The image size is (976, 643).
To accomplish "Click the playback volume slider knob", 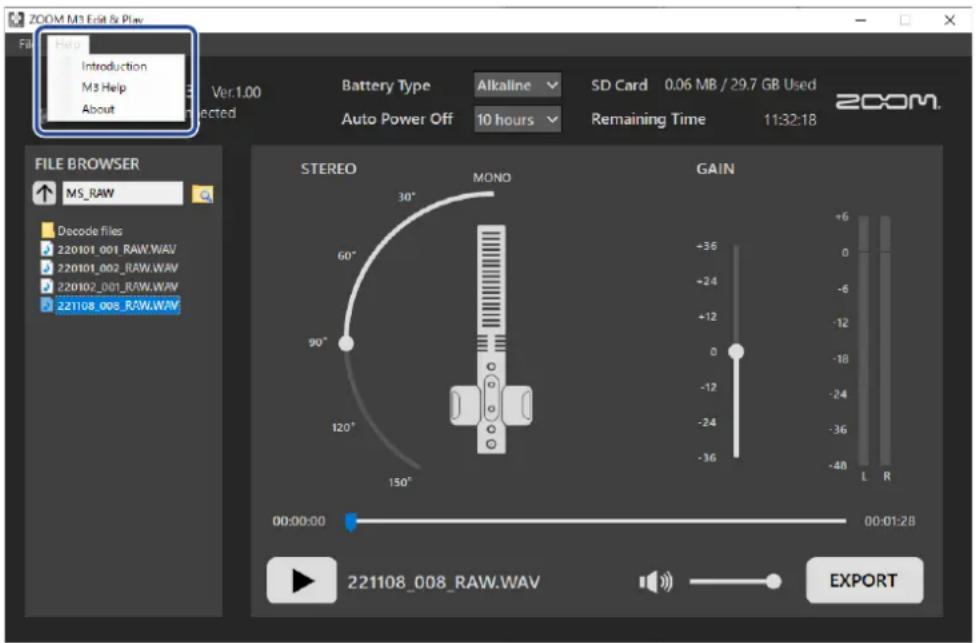I will (x=774, y=581).
